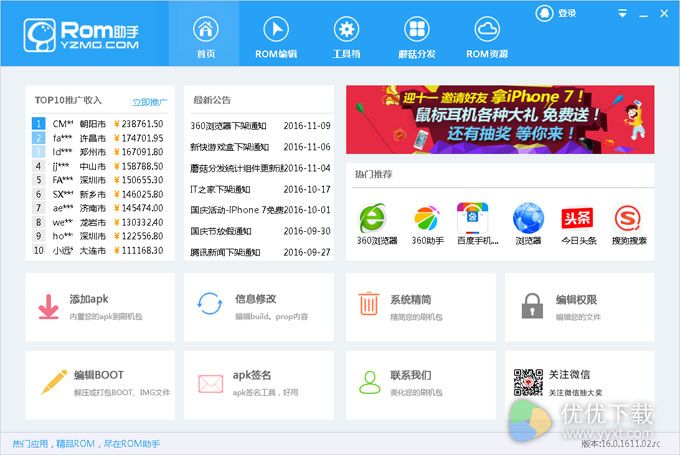This screenshot has width=680, height=455.
Task: Open the 国庆活动-iPhone 7免费 announcement
Action: click(x=236, y=210)
